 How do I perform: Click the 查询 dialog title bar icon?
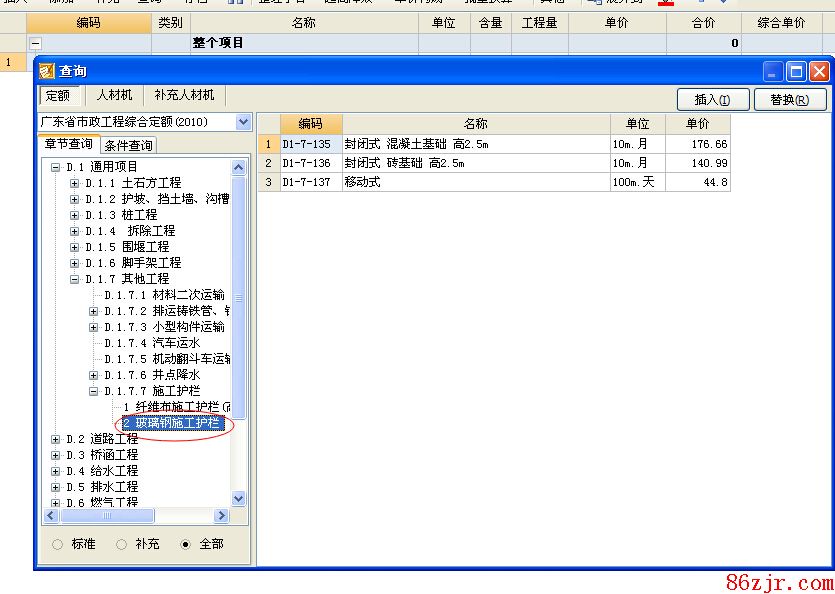[46, 71]
